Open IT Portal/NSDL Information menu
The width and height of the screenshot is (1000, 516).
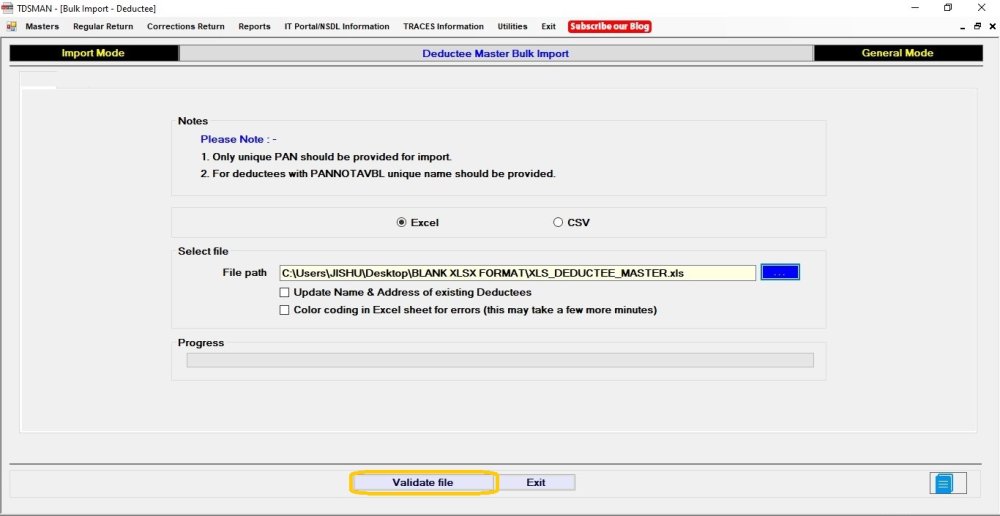coord(337,27)
